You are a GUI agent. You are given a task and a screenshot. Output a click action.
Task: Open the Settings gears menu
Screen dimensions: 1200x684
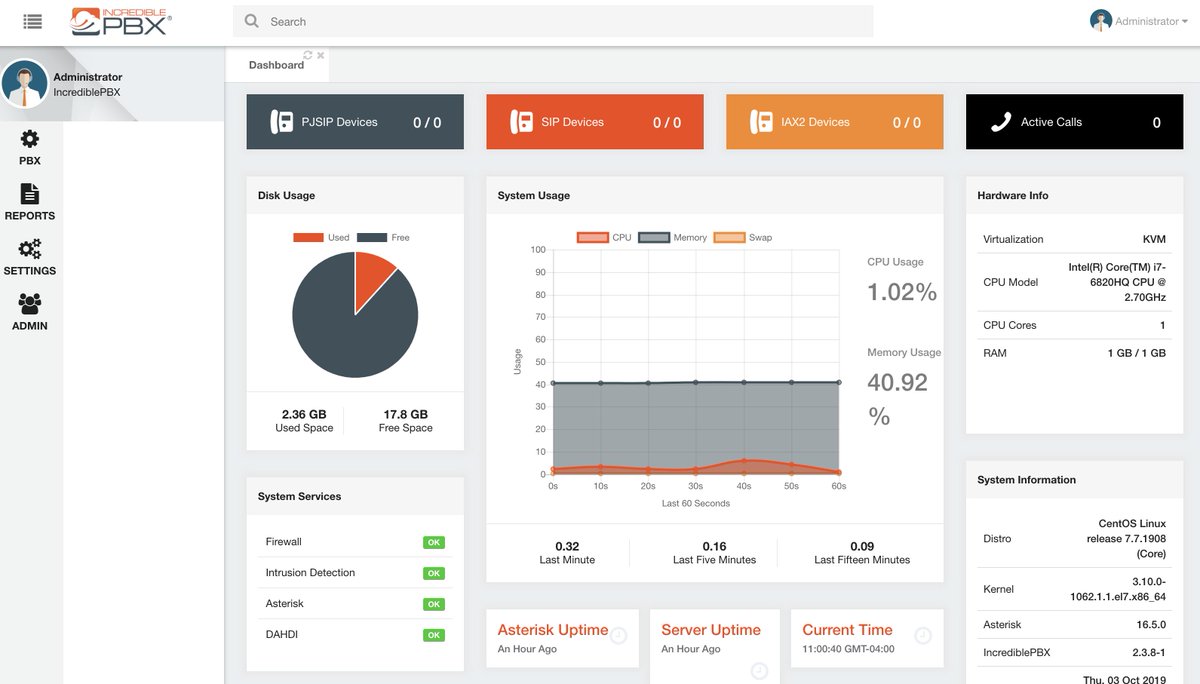click(x=30, y=257)
